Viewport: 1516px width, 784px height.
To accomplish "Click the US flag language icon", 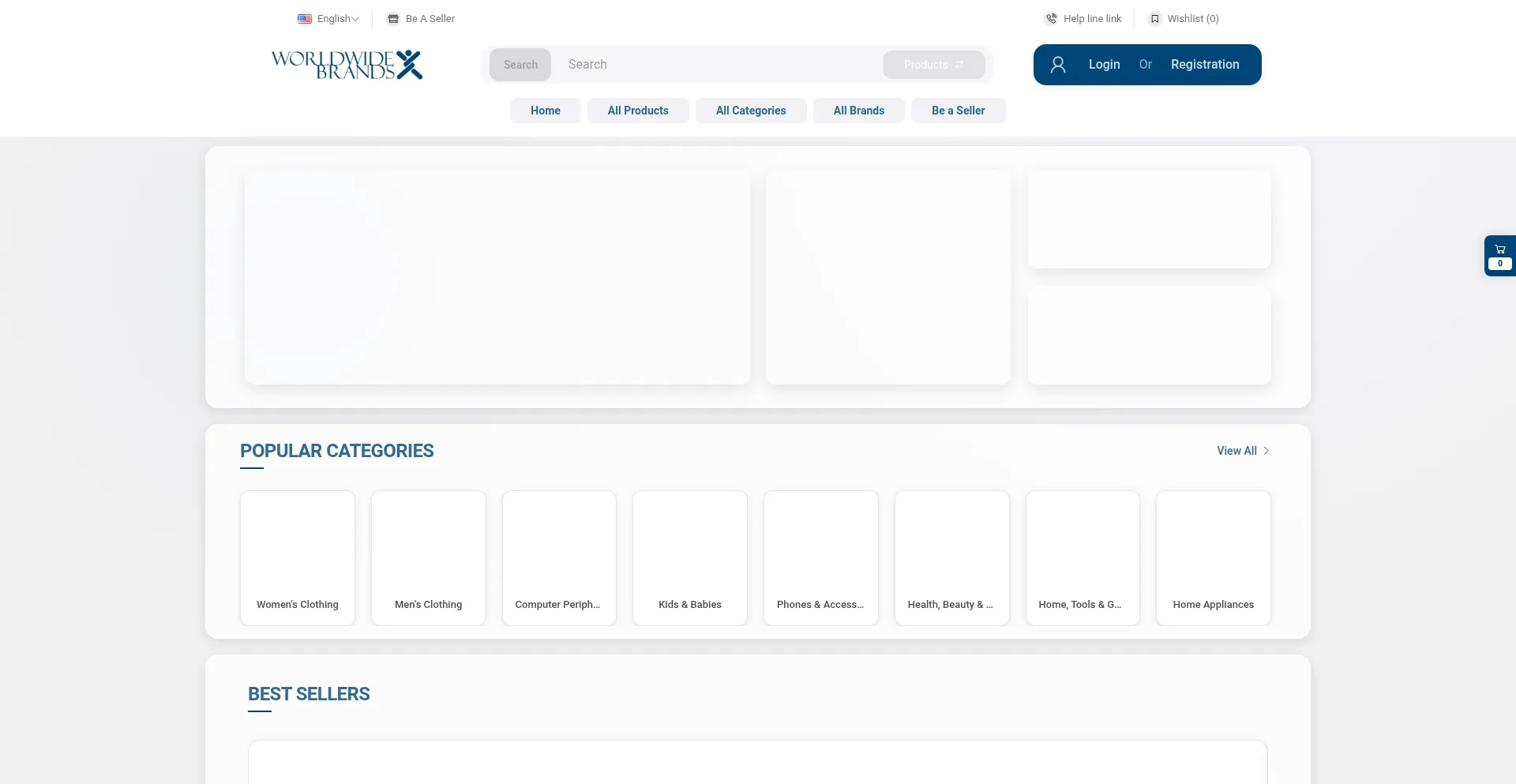I will click(305, 19).
